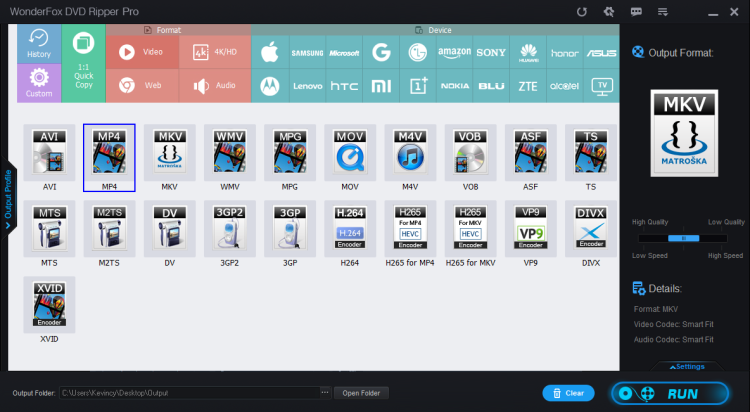Click the Open Folder button
750x412 pixels.
pyautogui.click(x=360, y=392)
